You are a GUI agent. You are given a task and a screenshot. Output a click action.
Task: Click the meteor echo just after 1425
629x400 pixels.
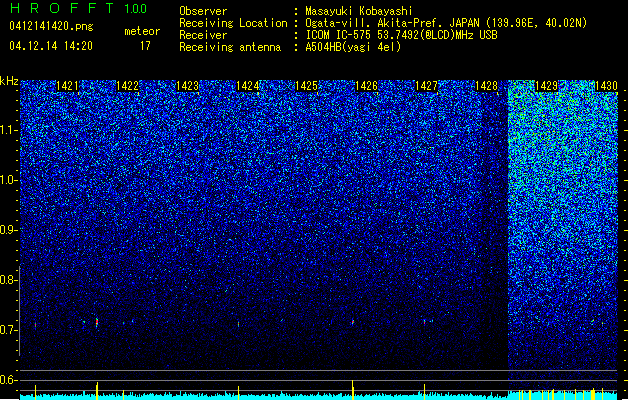click(353, 322)
